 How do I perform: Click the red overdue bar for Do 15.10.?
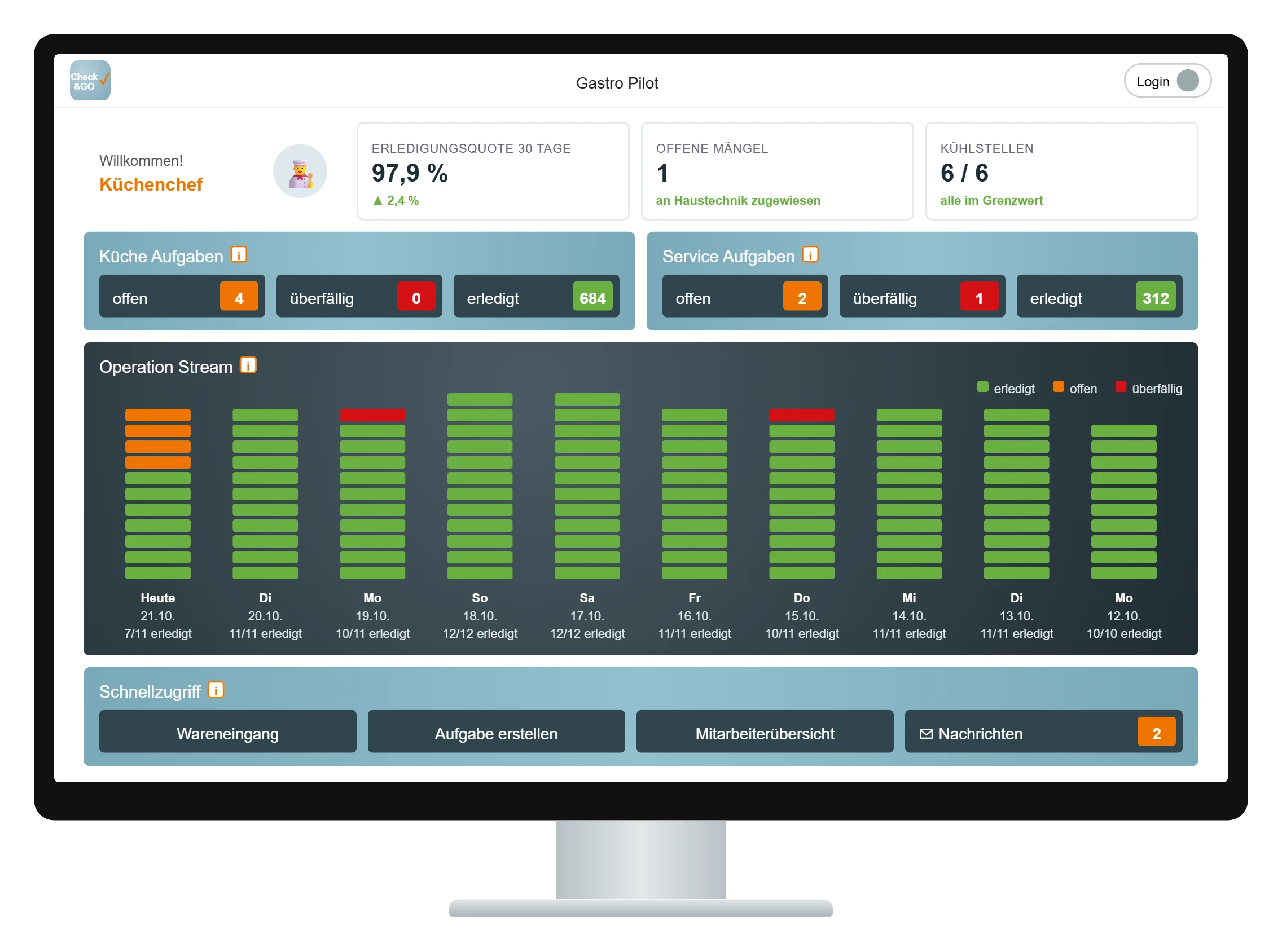(802, 415)
